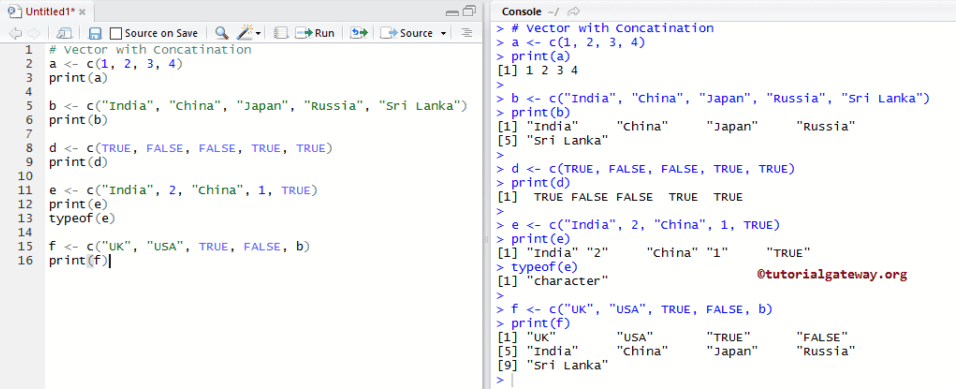
Task: Click console output '[5] "Sri Lanka"'
Action: (x=553, y=140)
